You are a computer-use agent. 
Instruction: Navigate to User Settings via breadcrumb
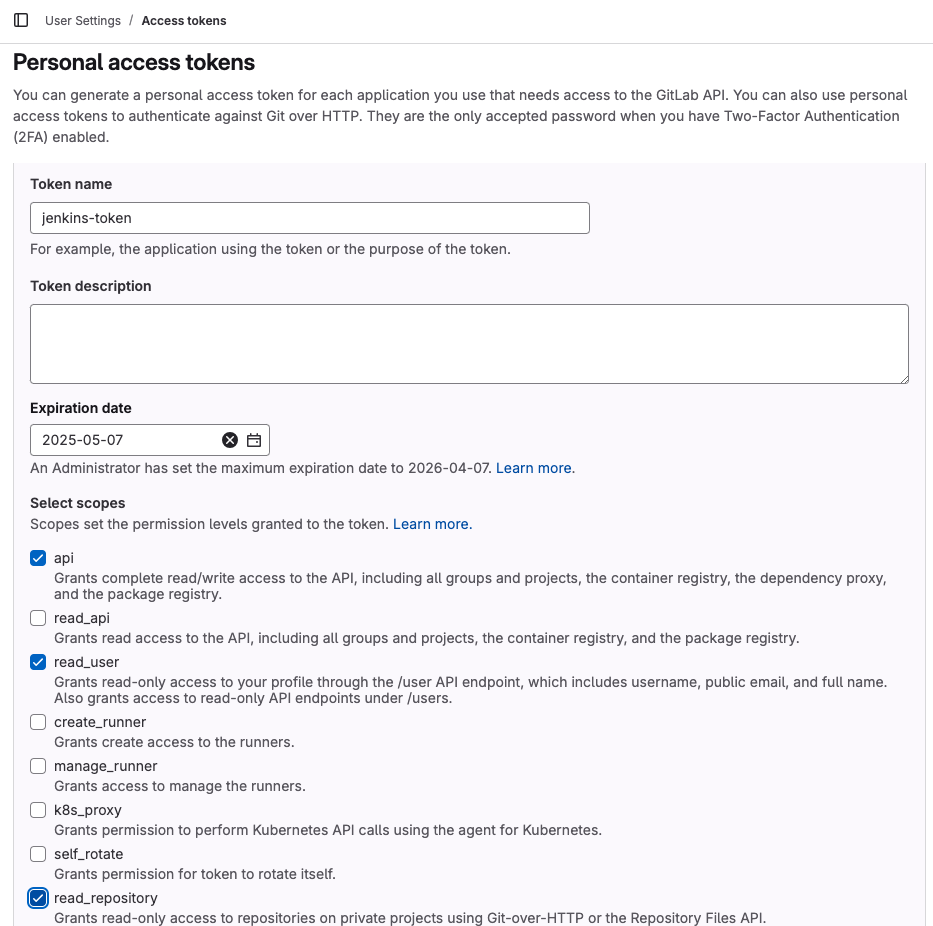[82, 20]
